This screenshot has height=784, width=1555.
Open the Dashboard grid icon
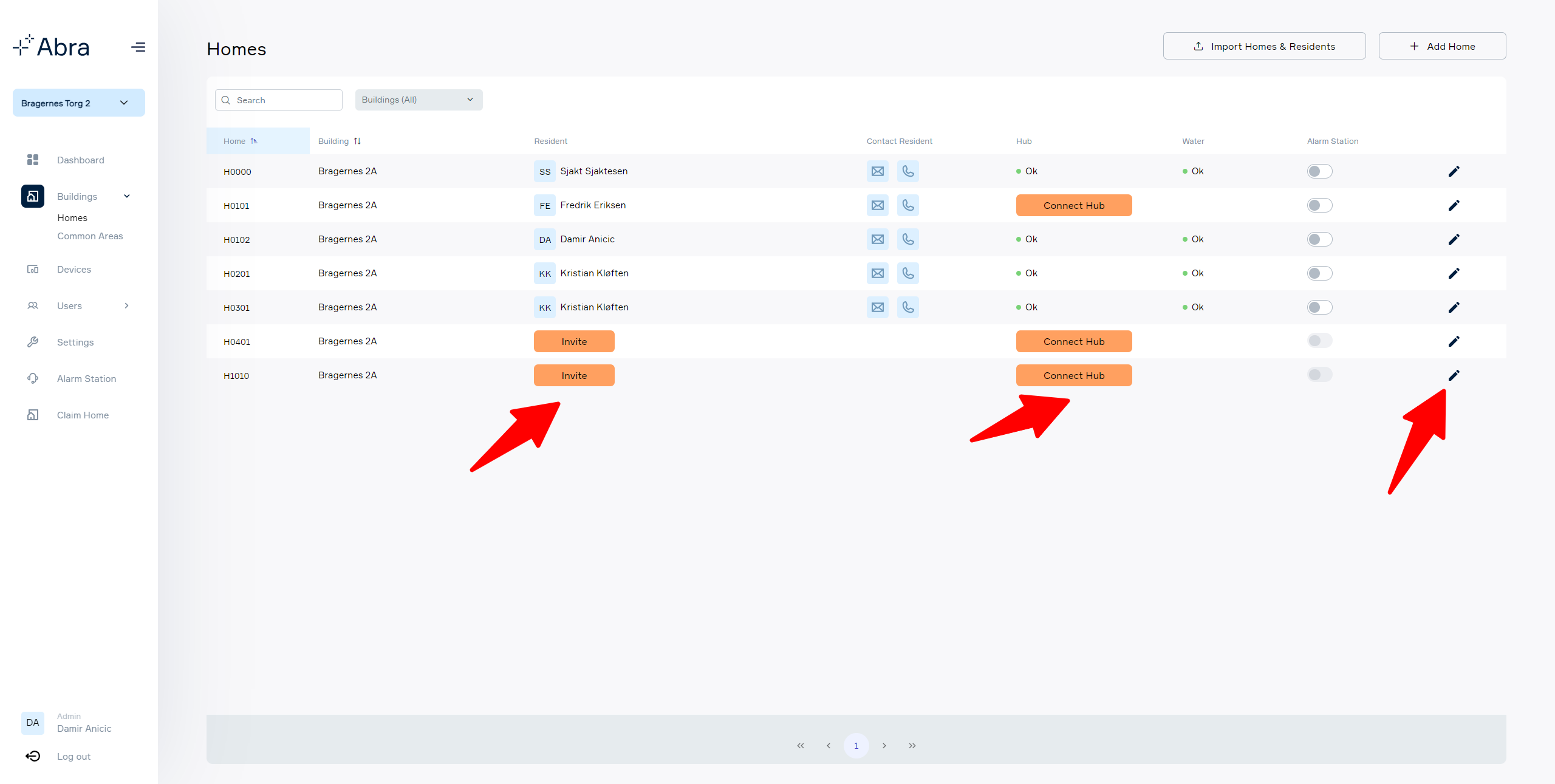(x=33, y=160)
